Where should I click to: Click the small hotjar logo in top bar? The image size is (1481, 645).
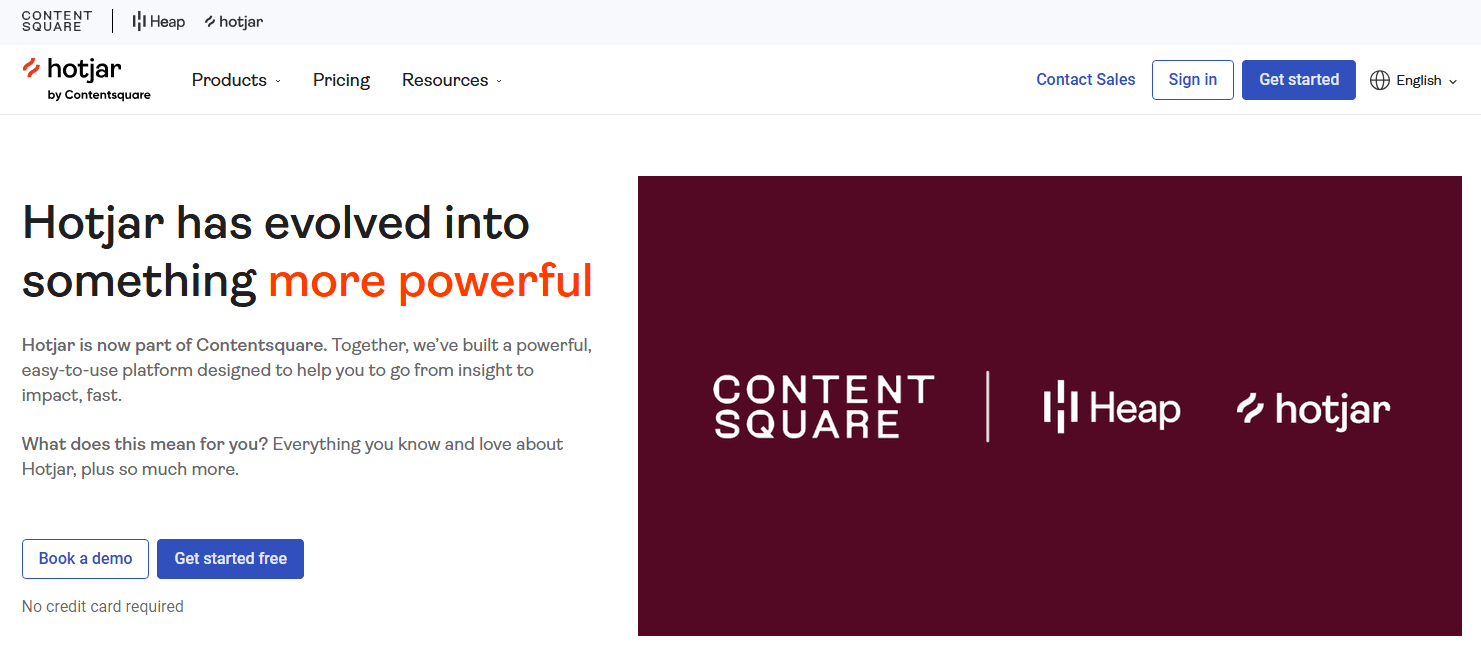[234, 21]
